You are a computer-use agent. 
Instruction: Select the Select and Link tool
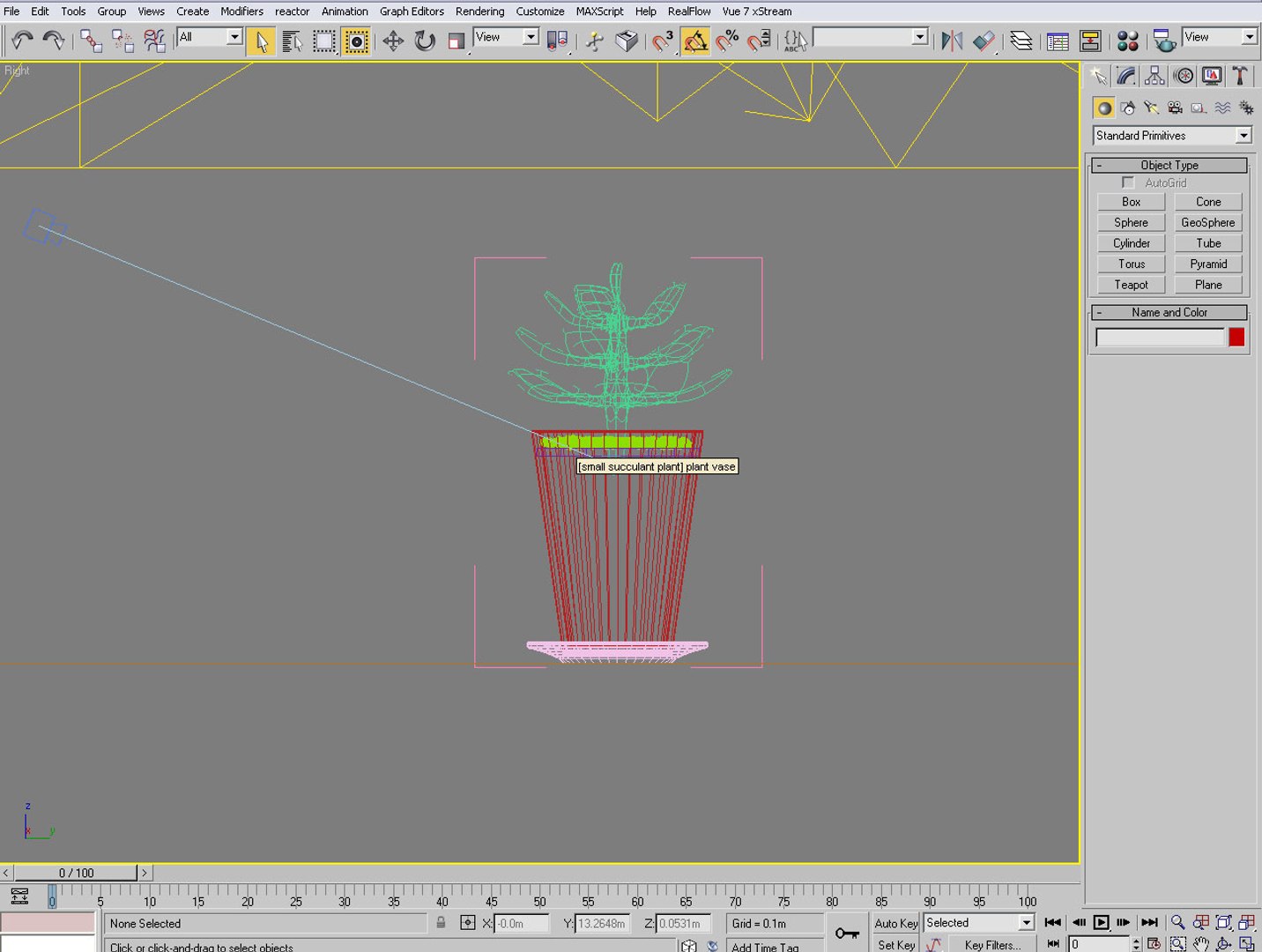click(91, 41)
